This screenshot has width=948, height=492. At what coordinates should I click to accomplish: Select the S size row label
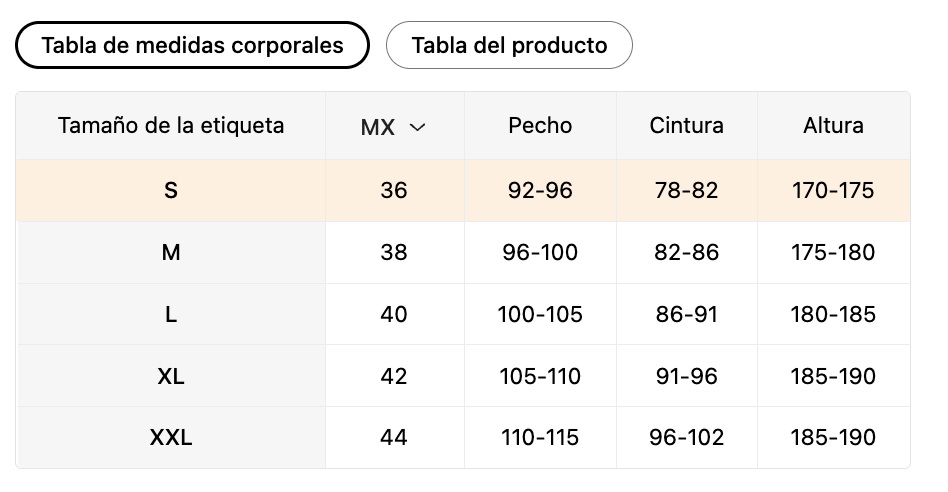pos(171,191)
